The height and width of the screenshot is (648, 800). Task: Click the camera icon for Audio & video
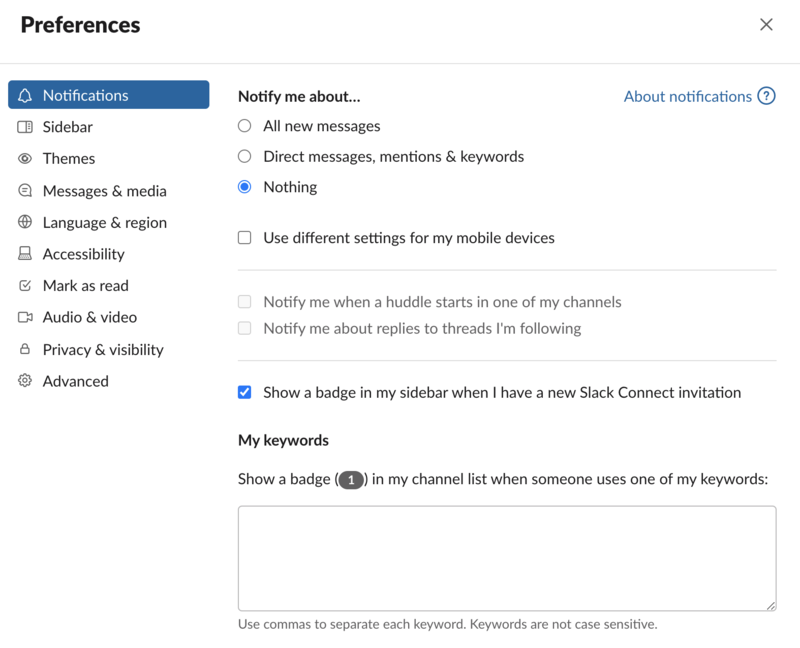(25, 317)
